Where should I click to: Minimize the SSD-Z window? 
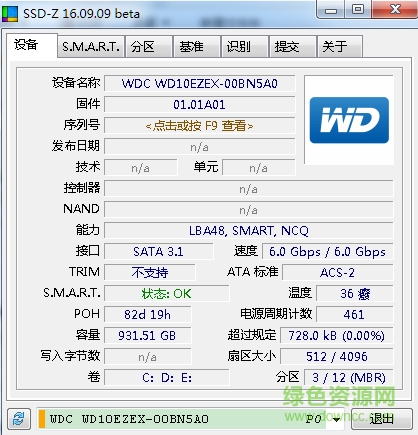click(331, 10)
